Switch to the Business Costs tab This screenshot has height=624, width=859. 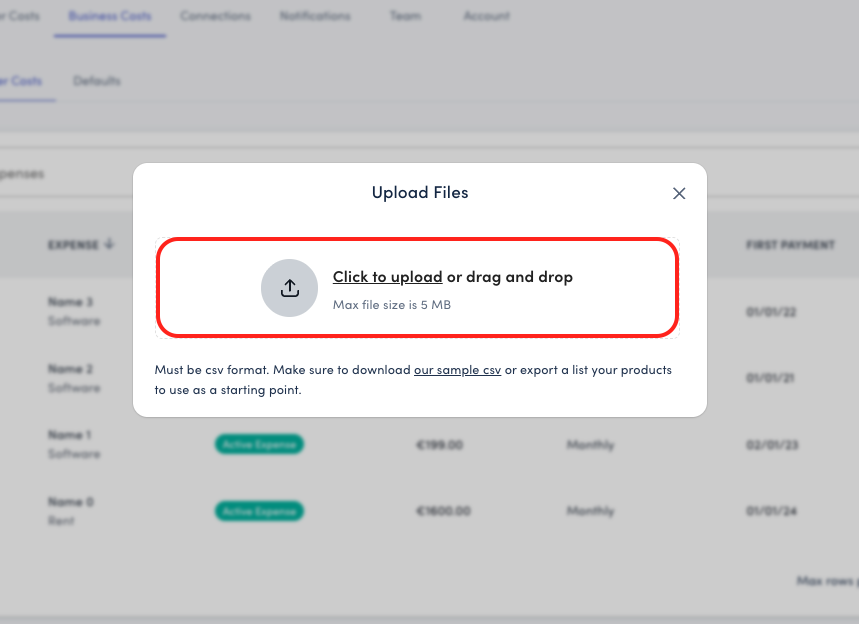pos(110,16)
